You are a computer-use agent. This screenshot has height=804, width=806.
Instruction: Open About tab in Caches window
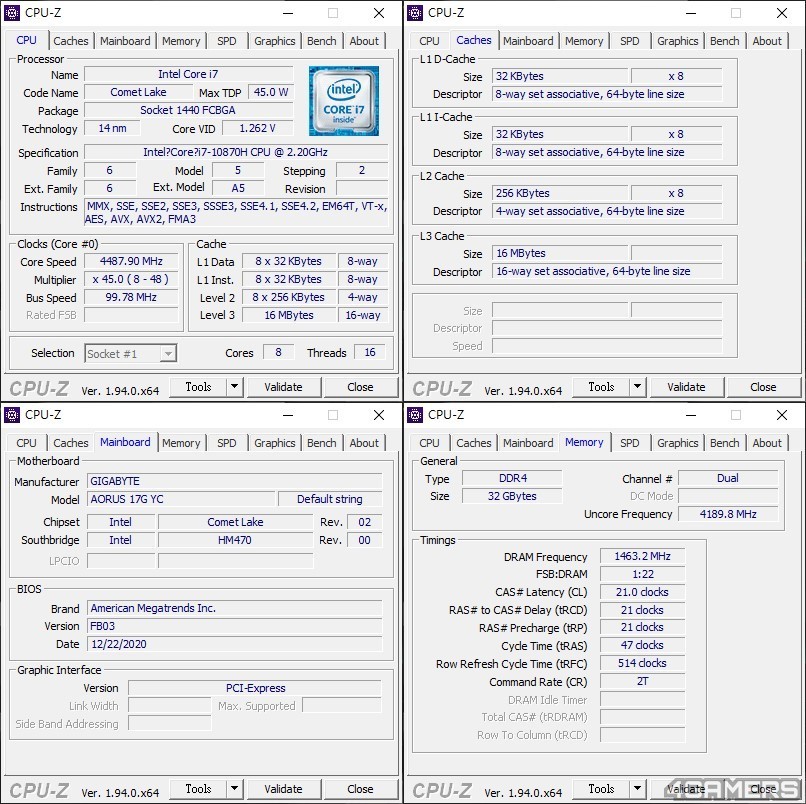click(767, 41)
